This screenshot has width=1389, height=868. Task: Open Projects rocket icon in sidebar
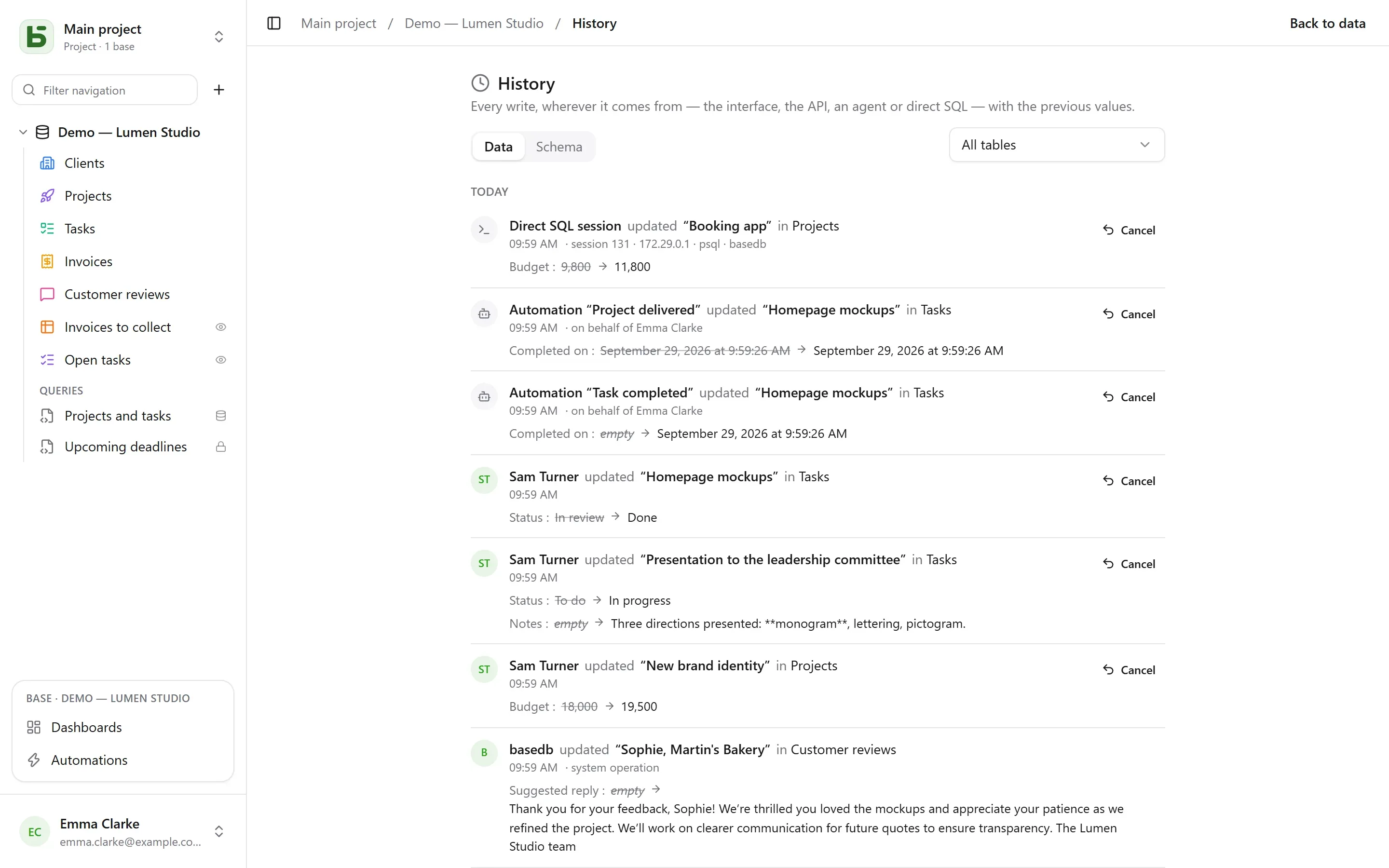47,196
